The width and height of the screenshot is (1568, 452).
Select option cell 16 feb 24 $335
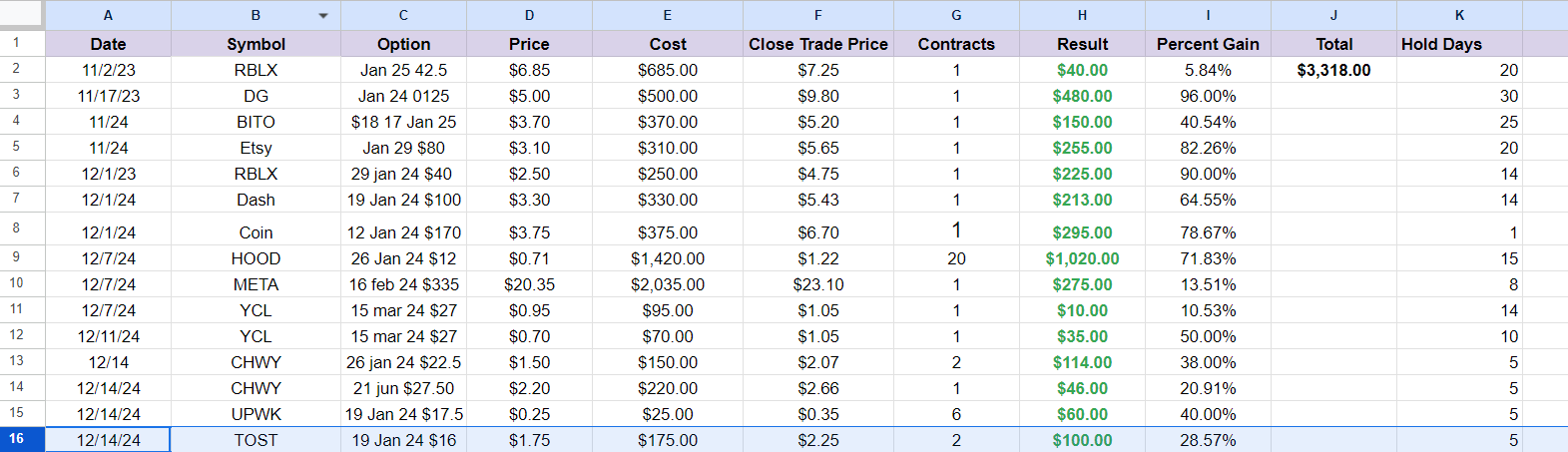click(x=403, y=284)
